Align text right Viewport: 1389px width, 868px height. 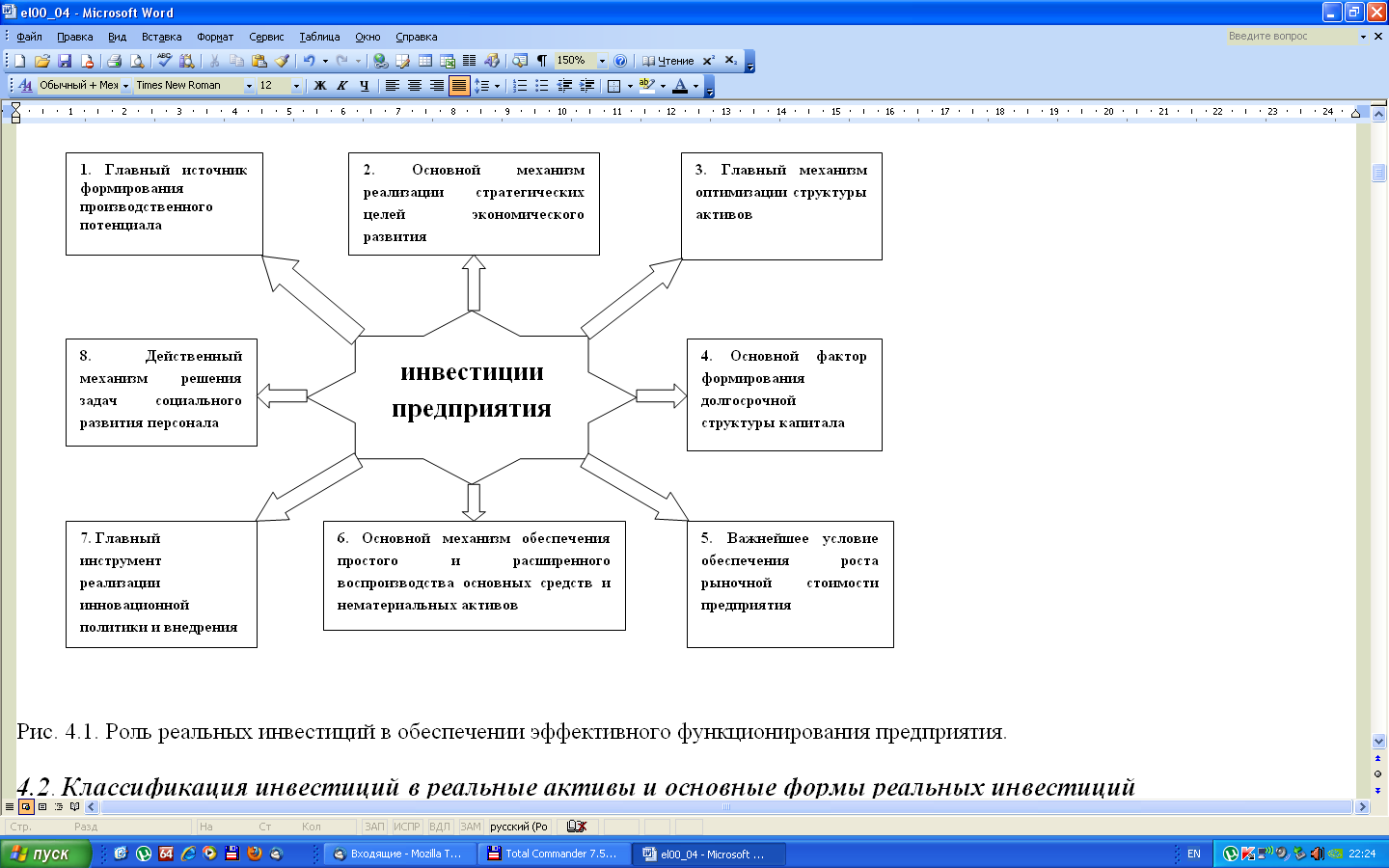click(x=436, y=86)
